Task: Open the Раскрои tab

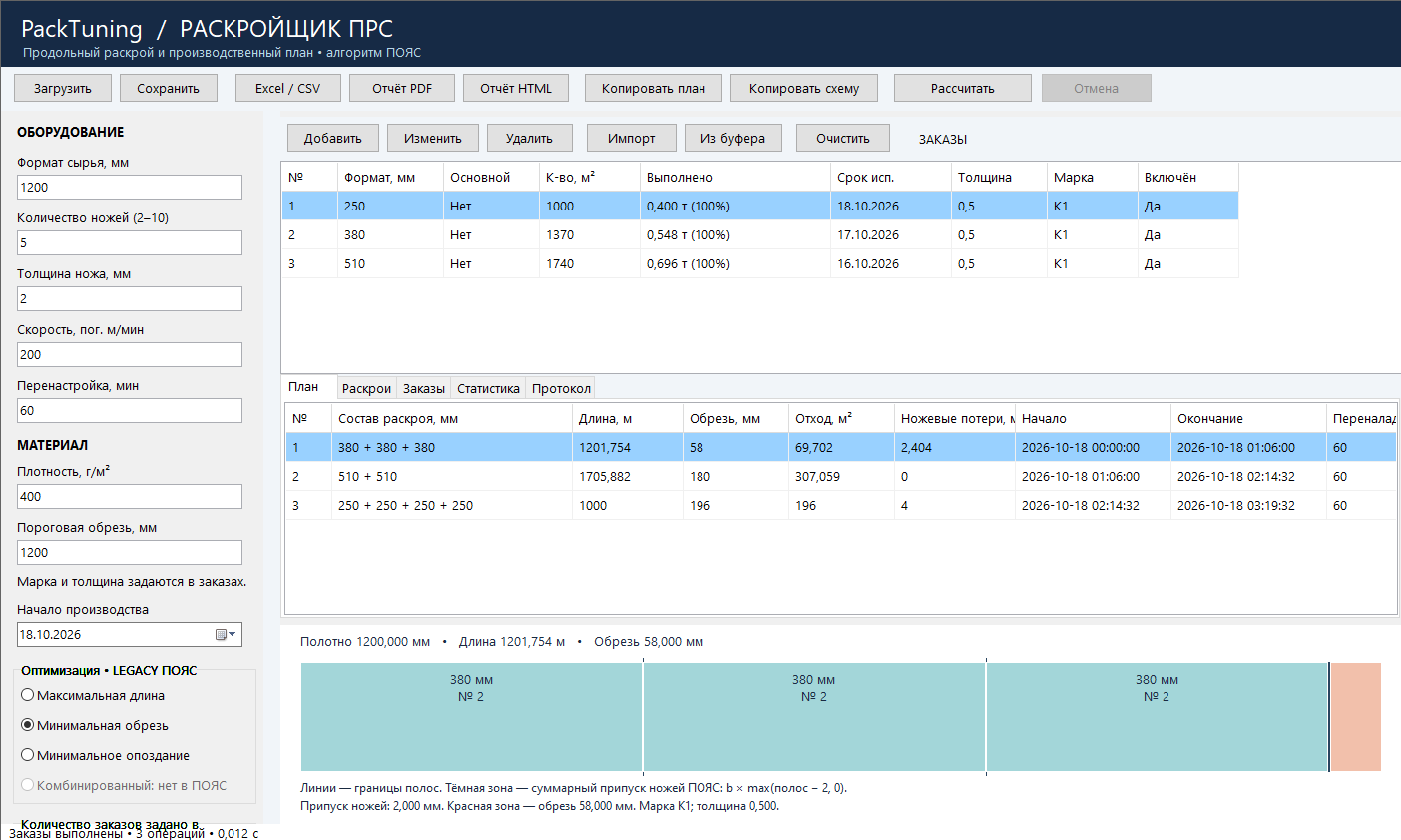Action: pyautogui.click(x=366, y=389)
